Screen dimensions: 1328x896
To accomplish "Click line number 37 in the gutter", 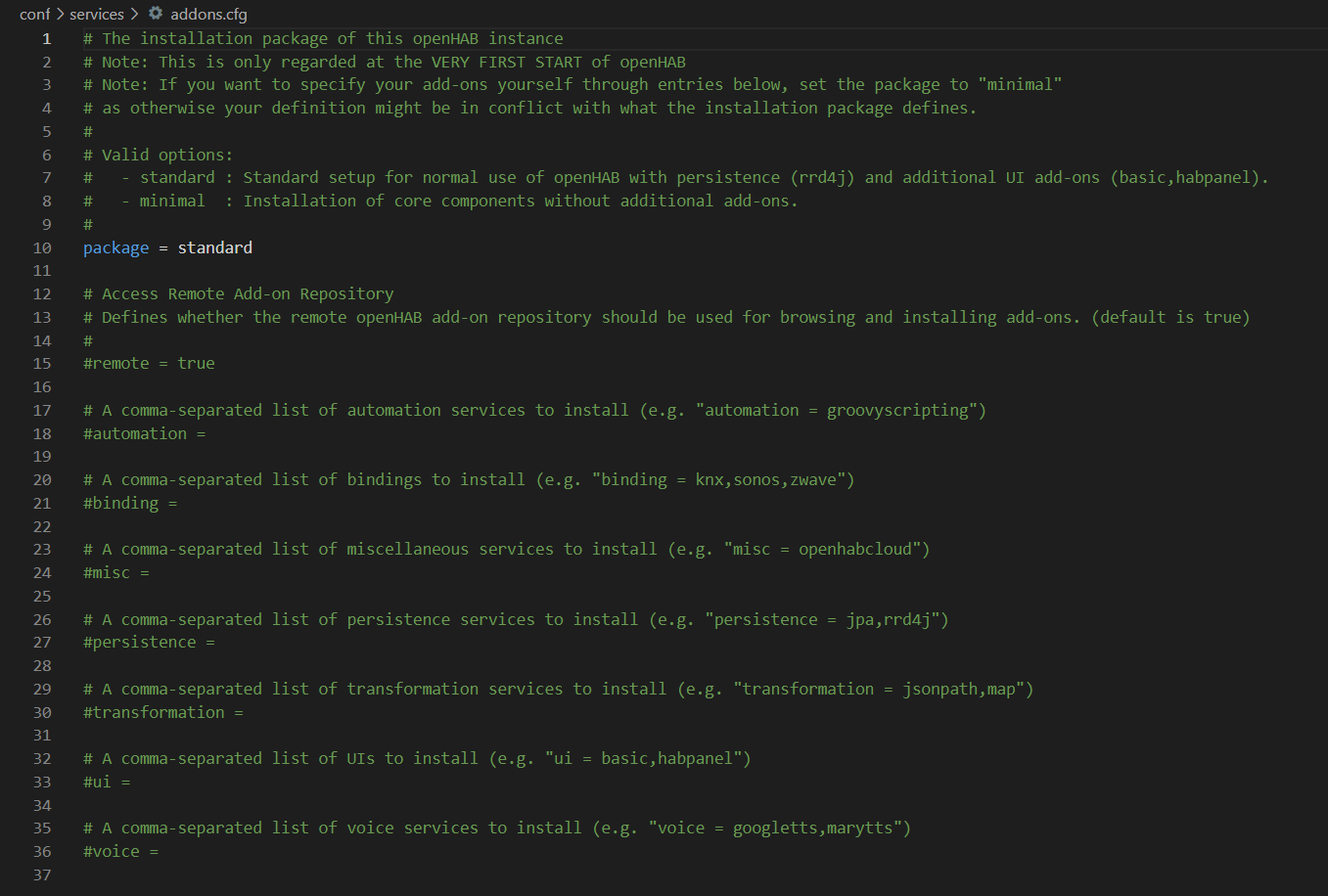I will coord(42,875).
